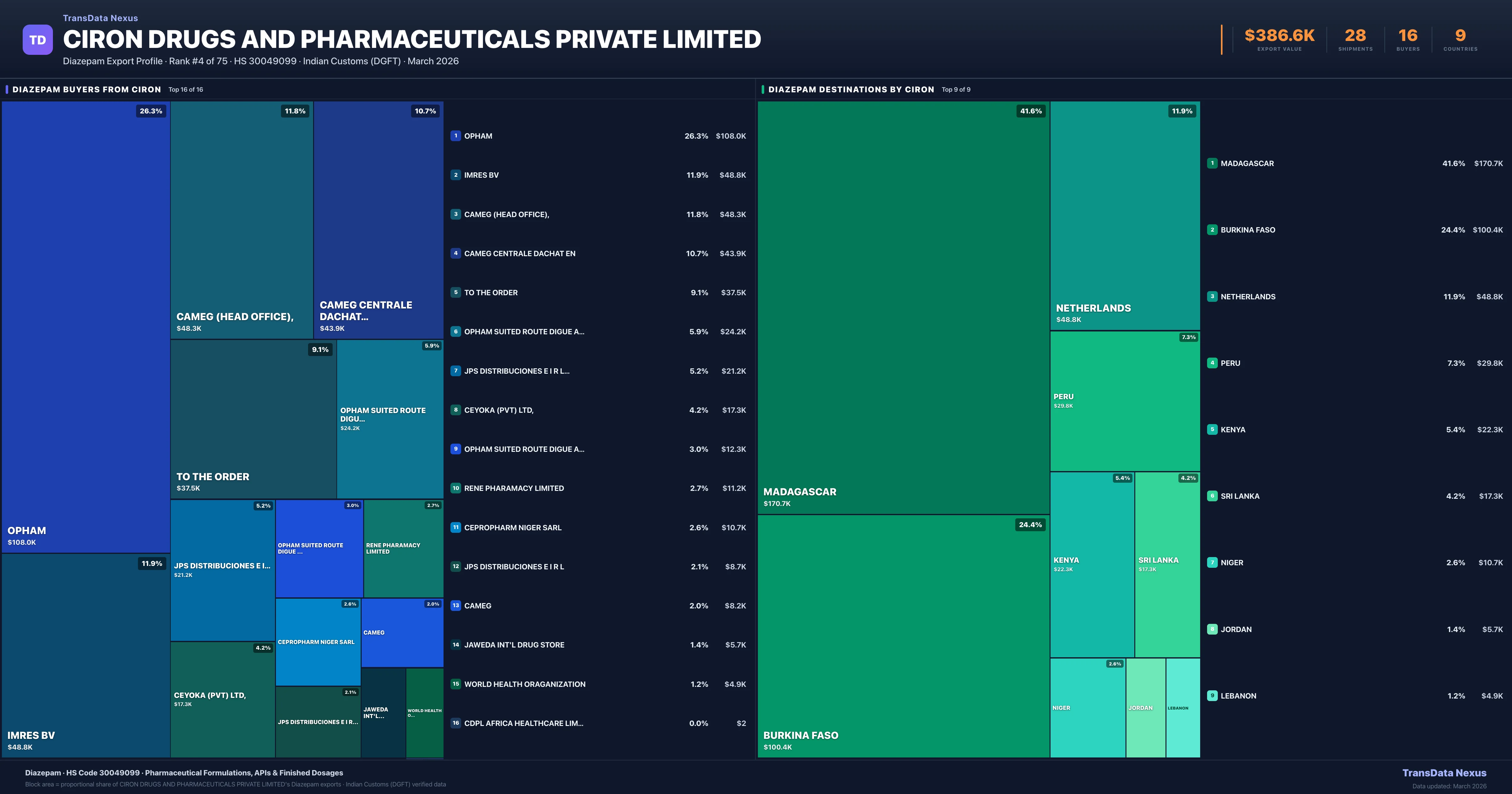Select the OPHAM treemap block
The image size is (1512, 794).
point(86,326)
